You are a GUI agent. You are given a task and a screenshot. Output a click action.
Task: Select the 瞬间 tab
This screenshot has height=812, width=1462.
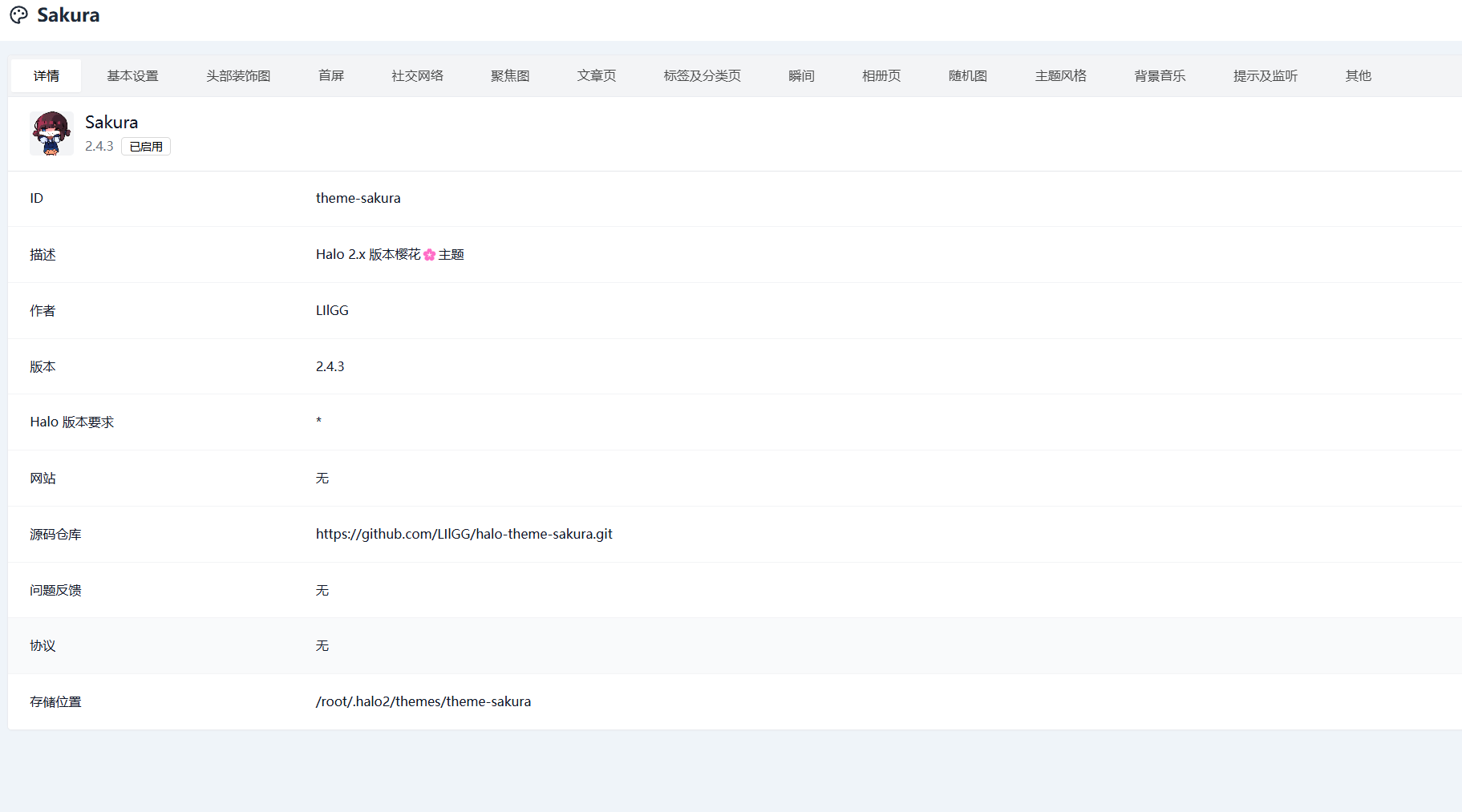tap(801, 76)
